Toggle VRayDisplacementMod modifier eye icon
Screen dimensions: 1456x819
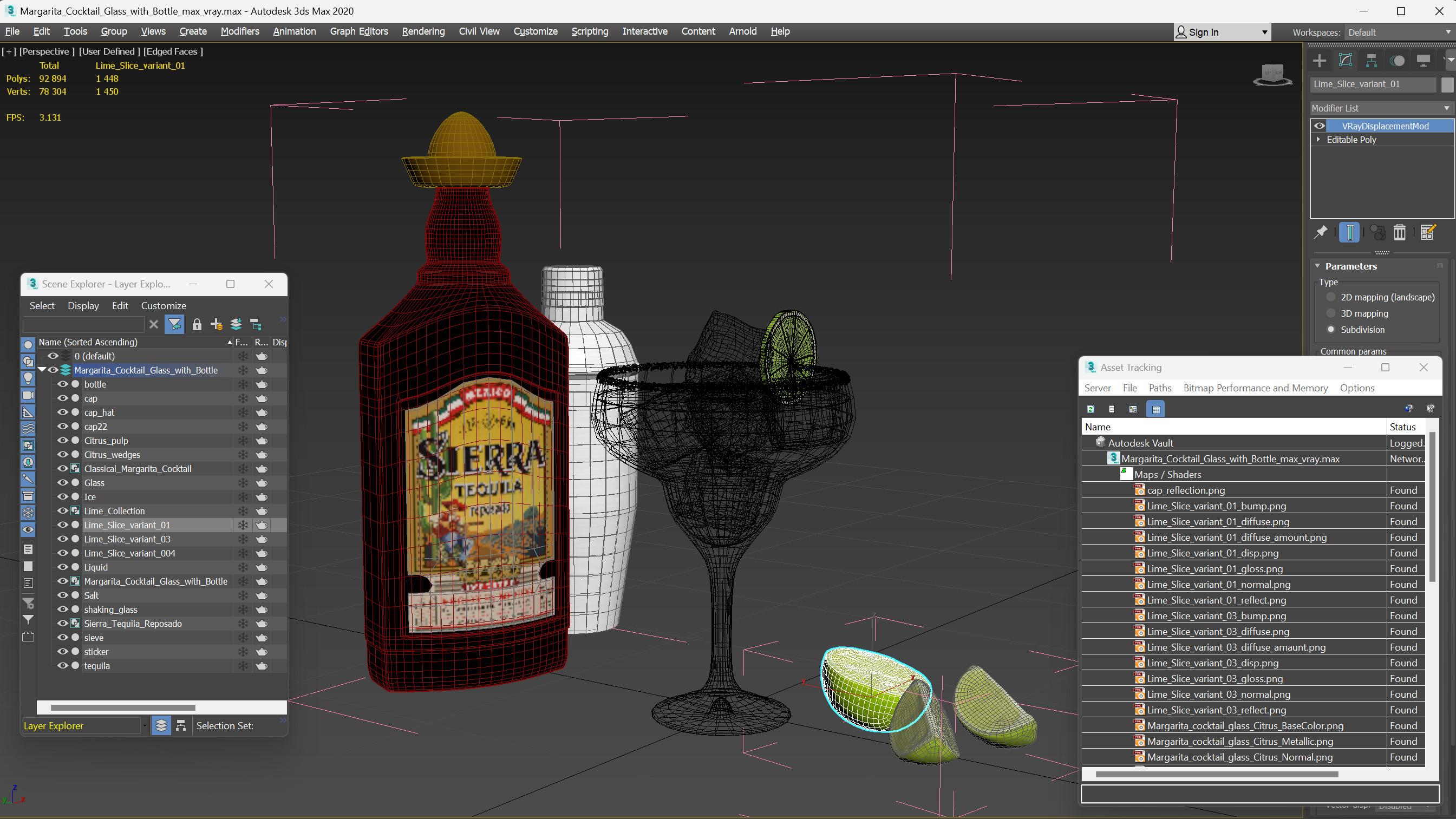click(1320, 126)
